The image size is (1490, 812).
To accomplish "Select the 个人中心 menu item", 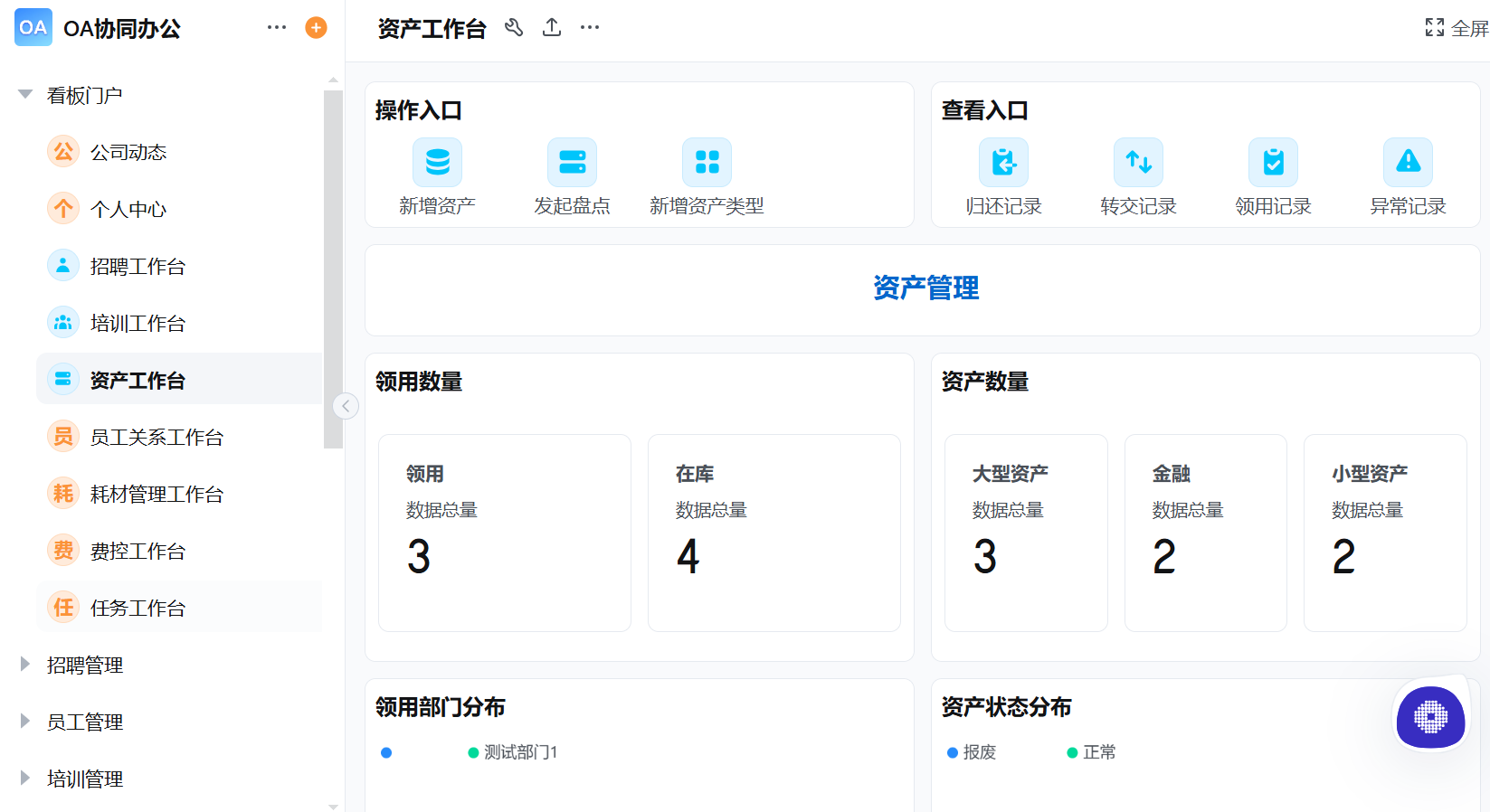I will point(179,209).
